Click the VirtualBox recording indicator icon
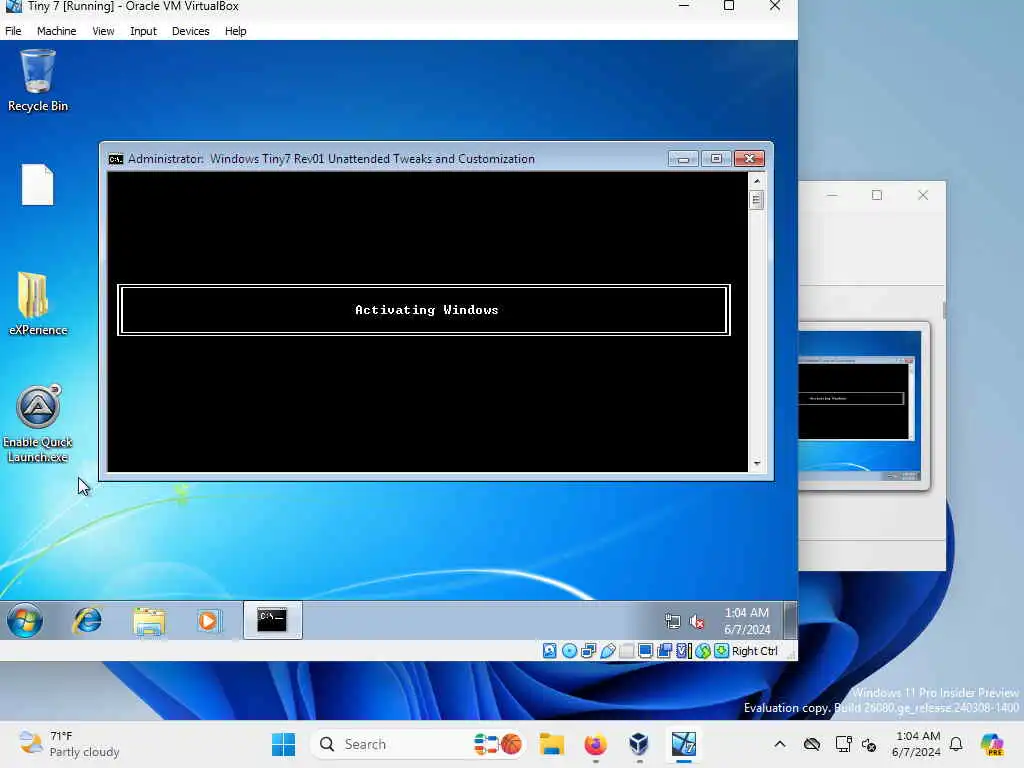This screenshot has height=768, width=1024. (665, 651)
